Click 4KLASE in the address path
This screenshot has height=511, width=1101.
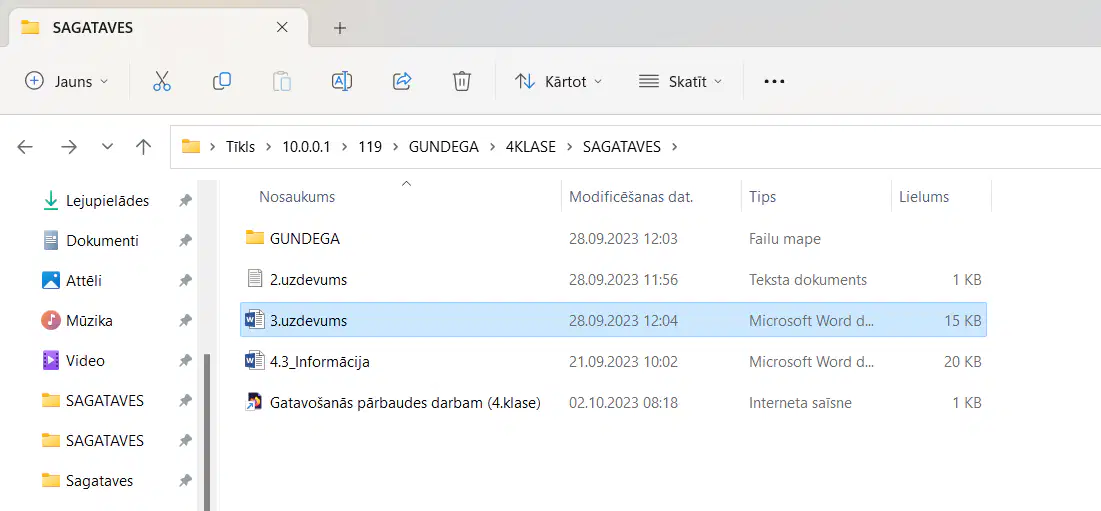tap(531, 147)
